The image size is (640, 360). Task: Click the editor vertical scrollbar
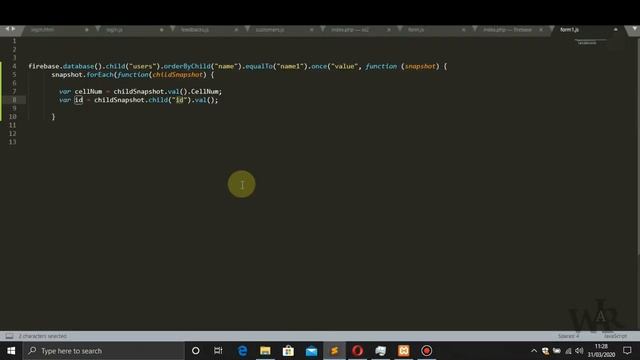(x=638, y=147)
